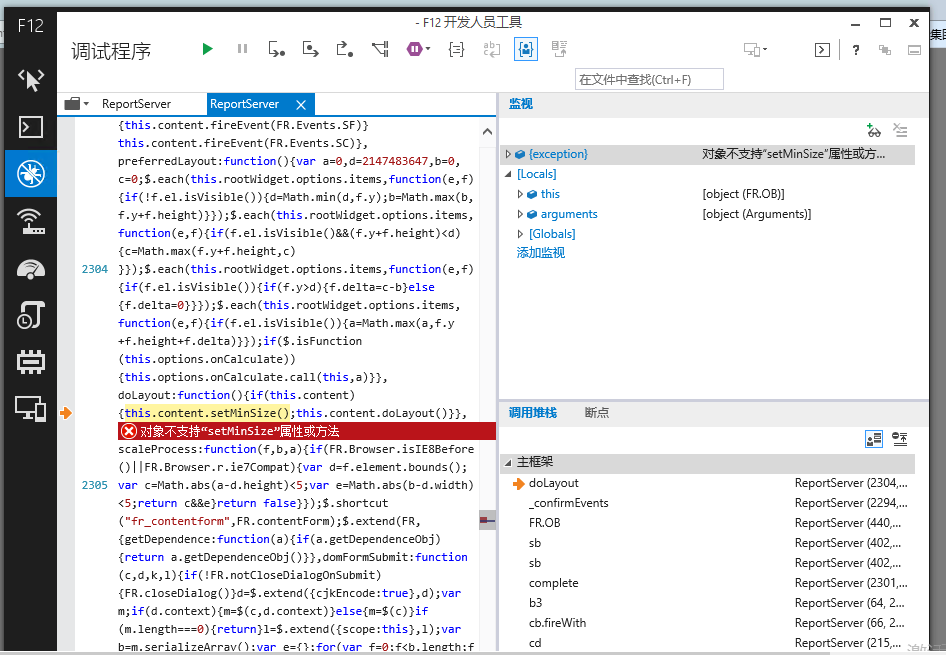The height and width of the screenshot is (655, 946).
Task: Toggle the Just My Code button
Action: [x=526, y=49]
